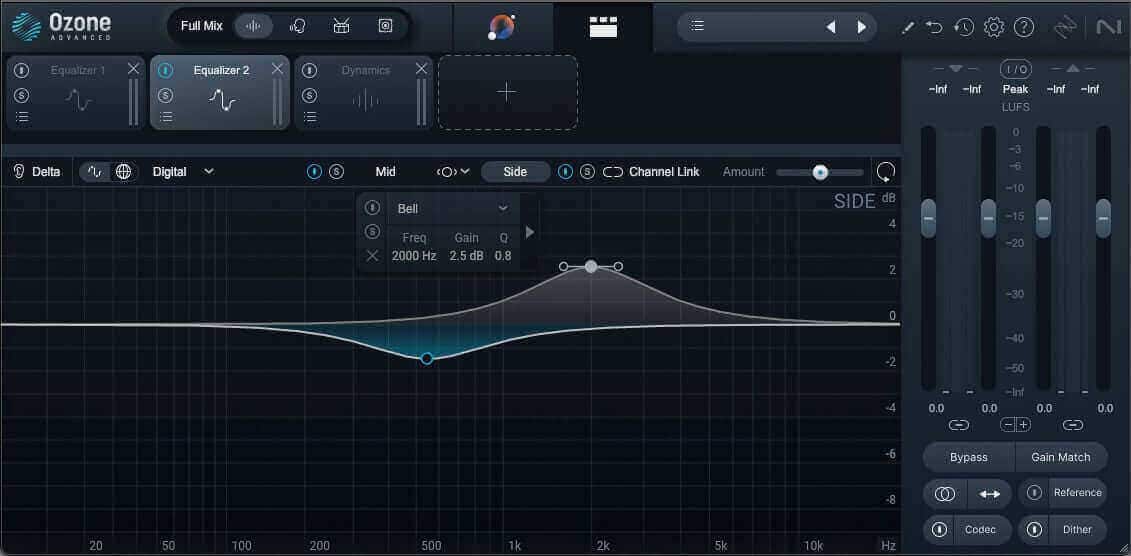Select the Full Mix waveform icon

[x=253, y=26]
